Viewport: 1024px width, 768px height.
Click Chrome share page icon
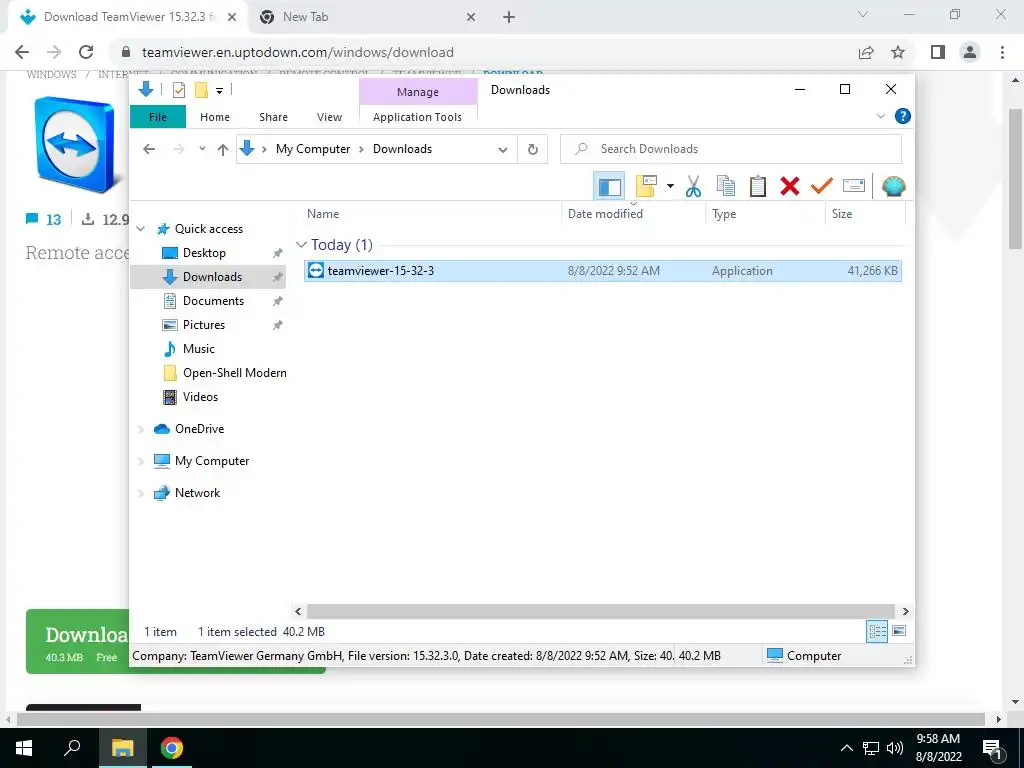coord(866,52)
